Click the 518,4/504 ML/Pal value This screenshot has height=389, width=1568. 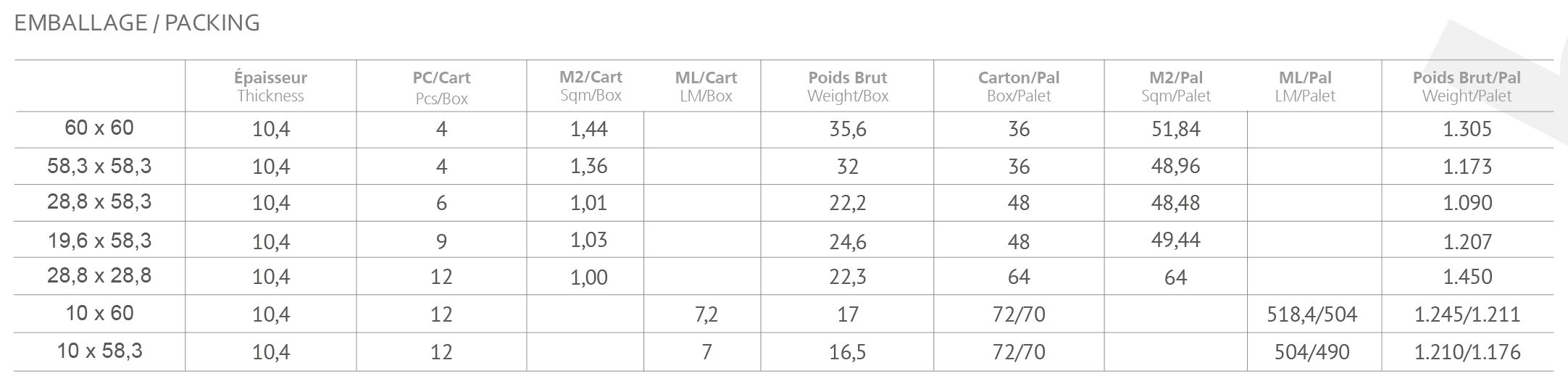point(1312,314)
